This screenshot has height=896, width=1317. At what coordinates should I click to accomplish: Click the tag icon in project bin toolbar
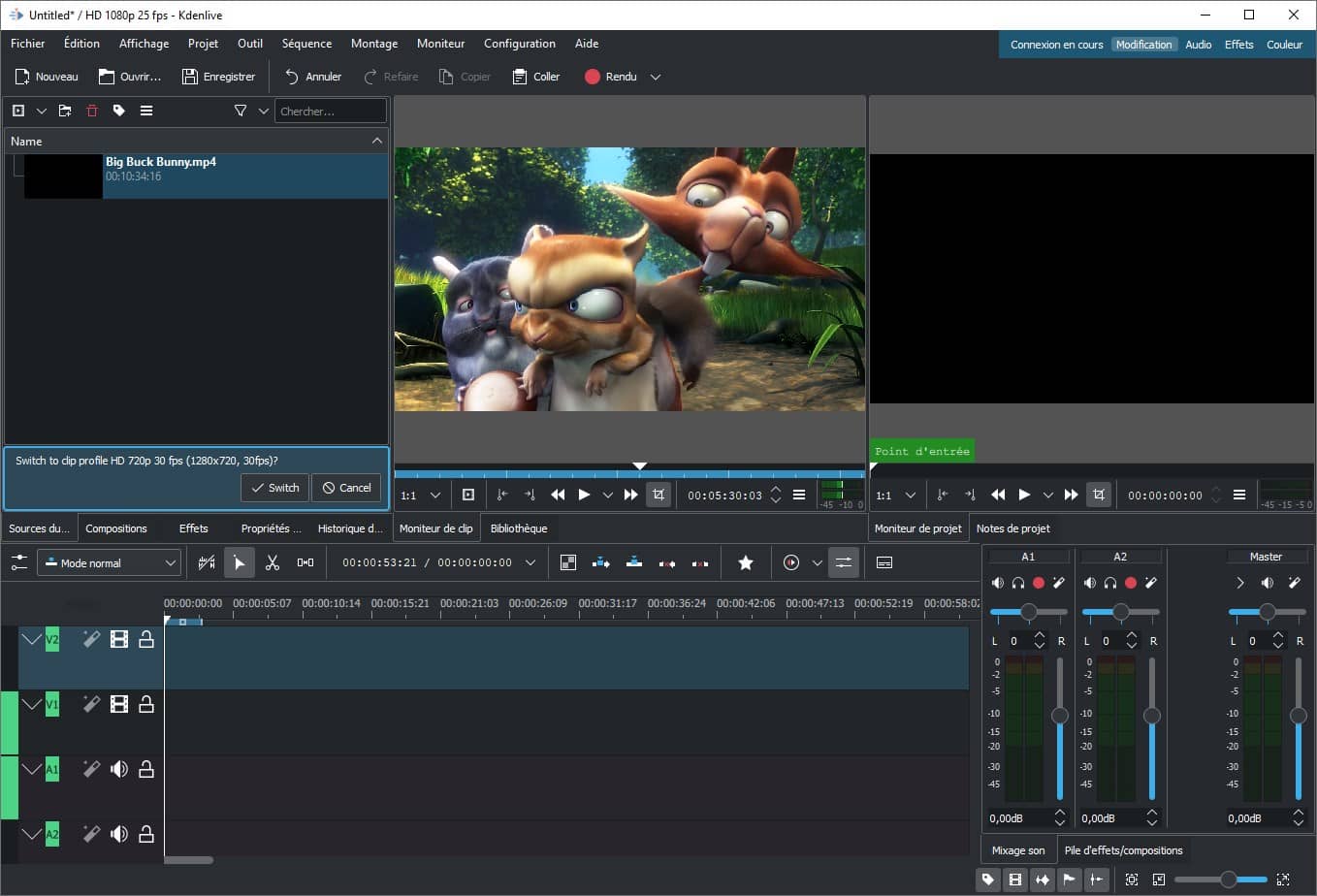(x=119, y=111)
